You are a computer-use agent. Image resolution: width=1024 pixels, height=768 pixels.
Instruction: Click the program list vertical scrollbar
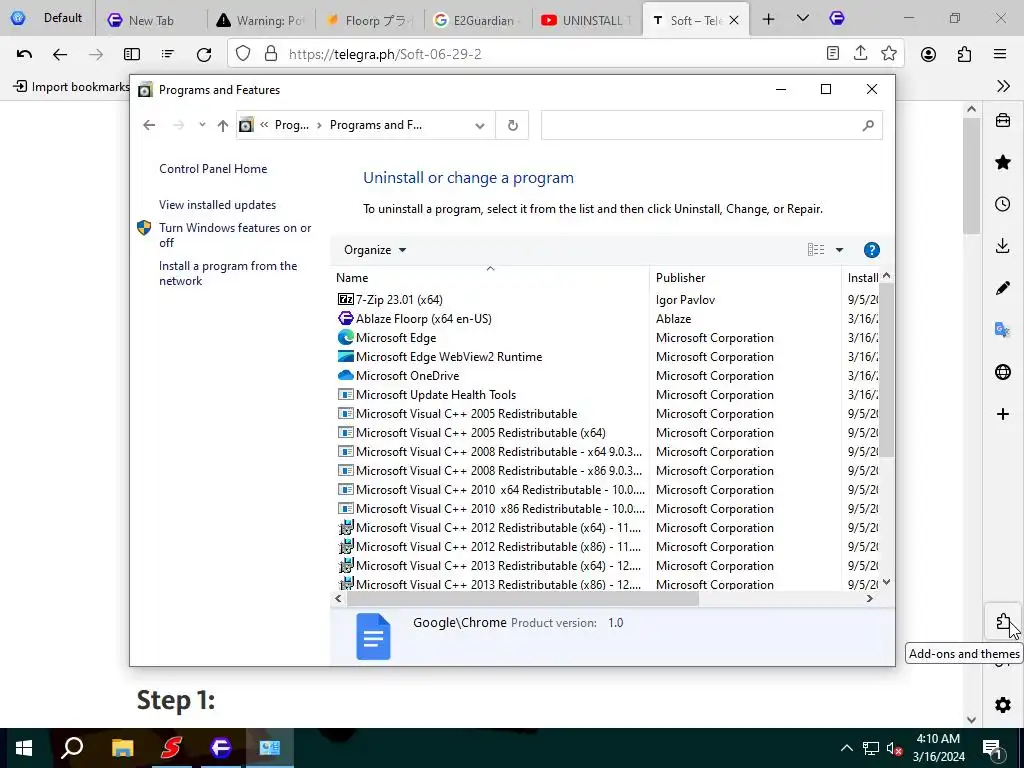coord(886,370)
